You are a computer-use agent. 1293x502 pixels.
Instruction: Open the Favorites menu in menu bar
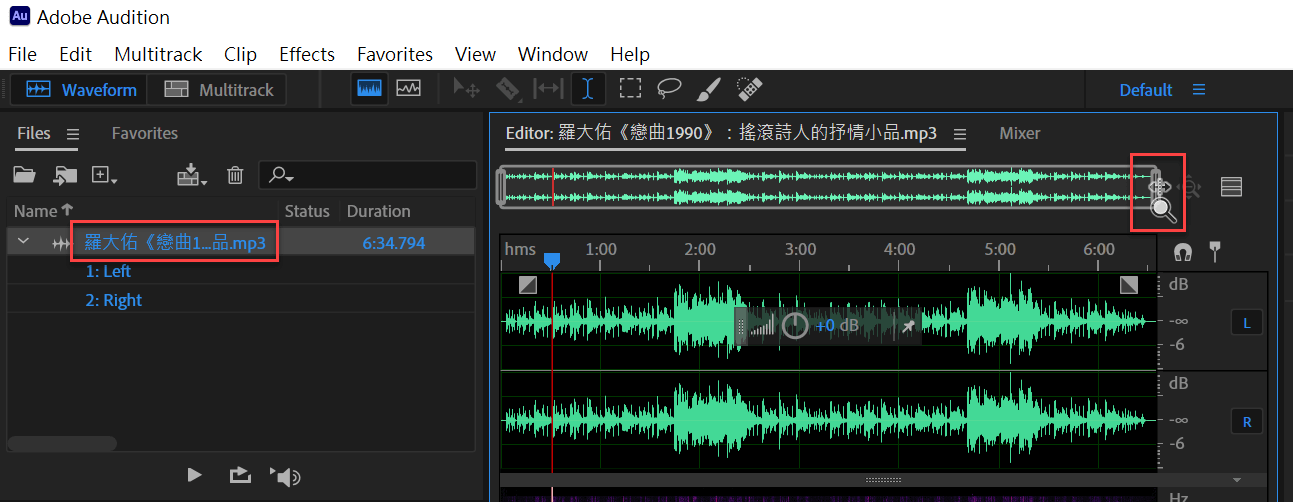click(x=395, y=54)
